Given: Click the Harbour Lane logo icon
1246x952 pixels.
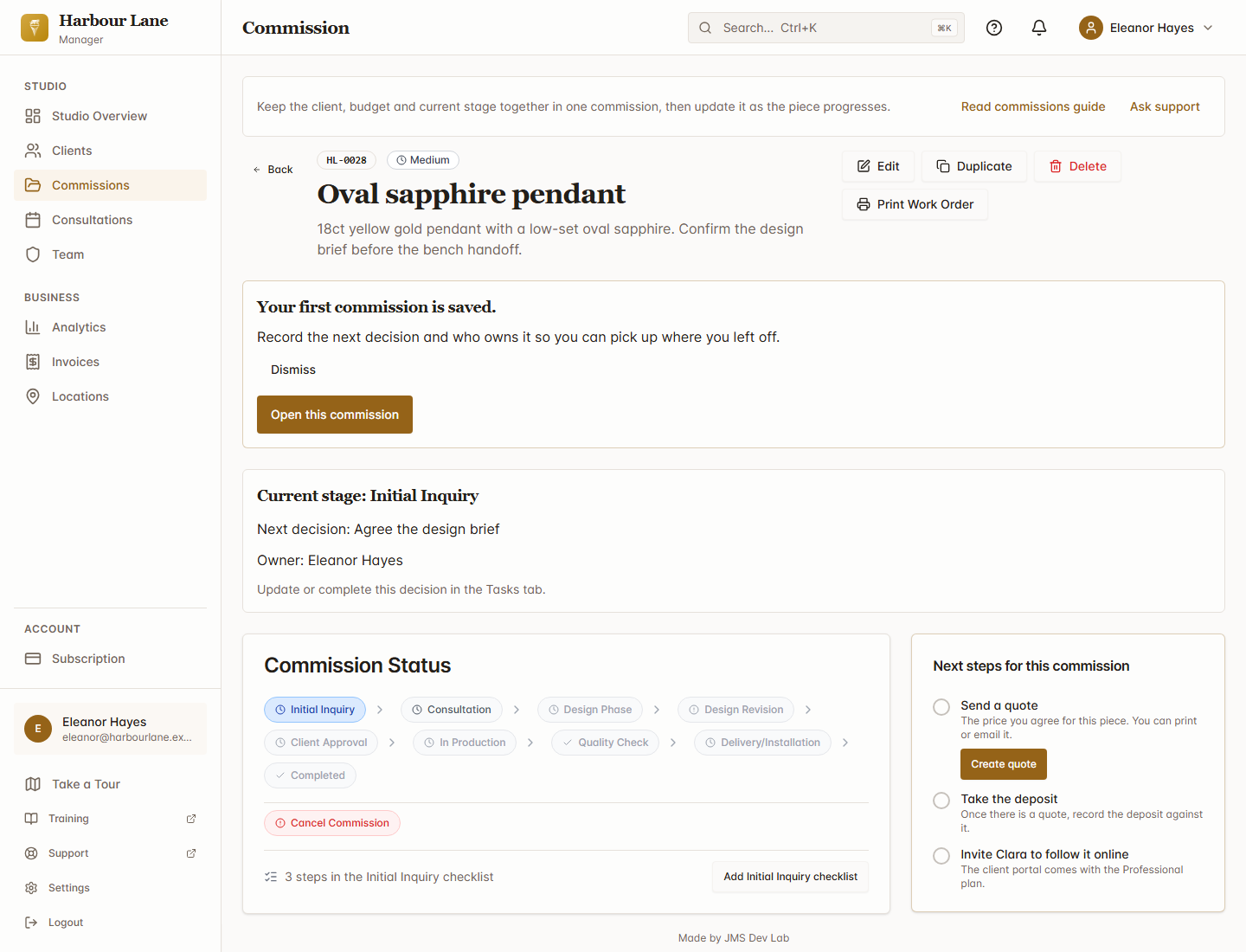Looking at the screenshot, I should pos(35,28).
